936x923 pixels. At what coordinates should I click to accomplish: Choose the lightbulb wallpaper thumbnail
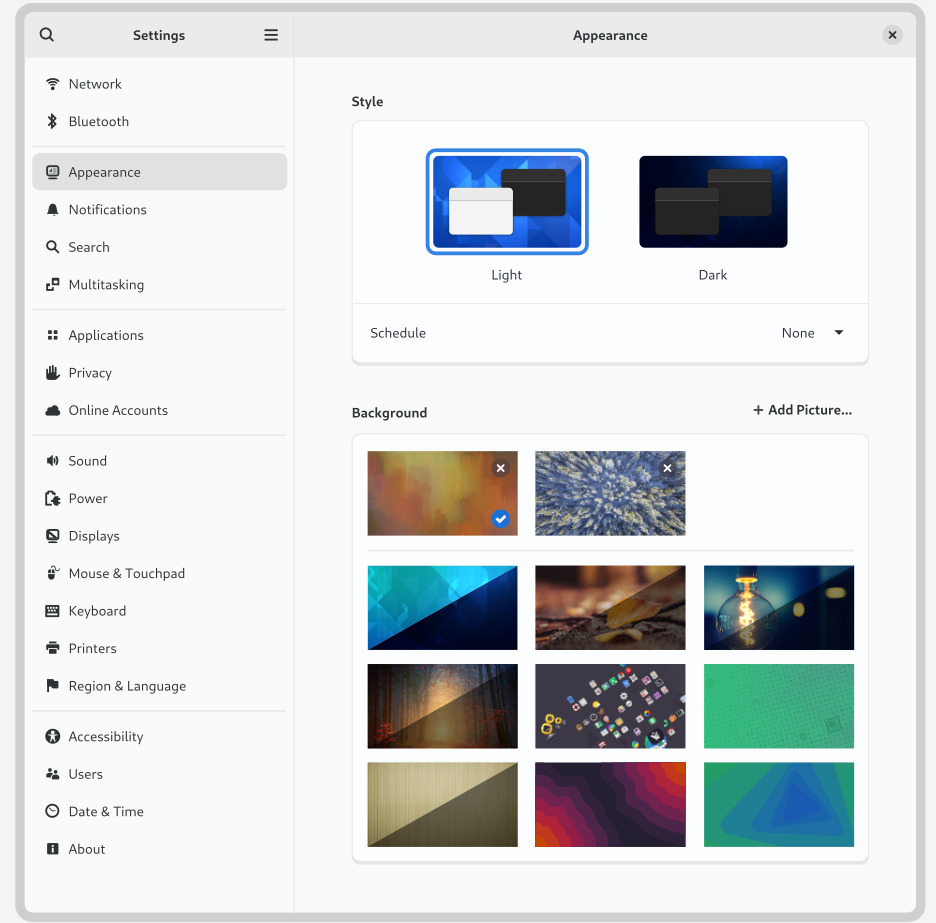tap(779, 608)
